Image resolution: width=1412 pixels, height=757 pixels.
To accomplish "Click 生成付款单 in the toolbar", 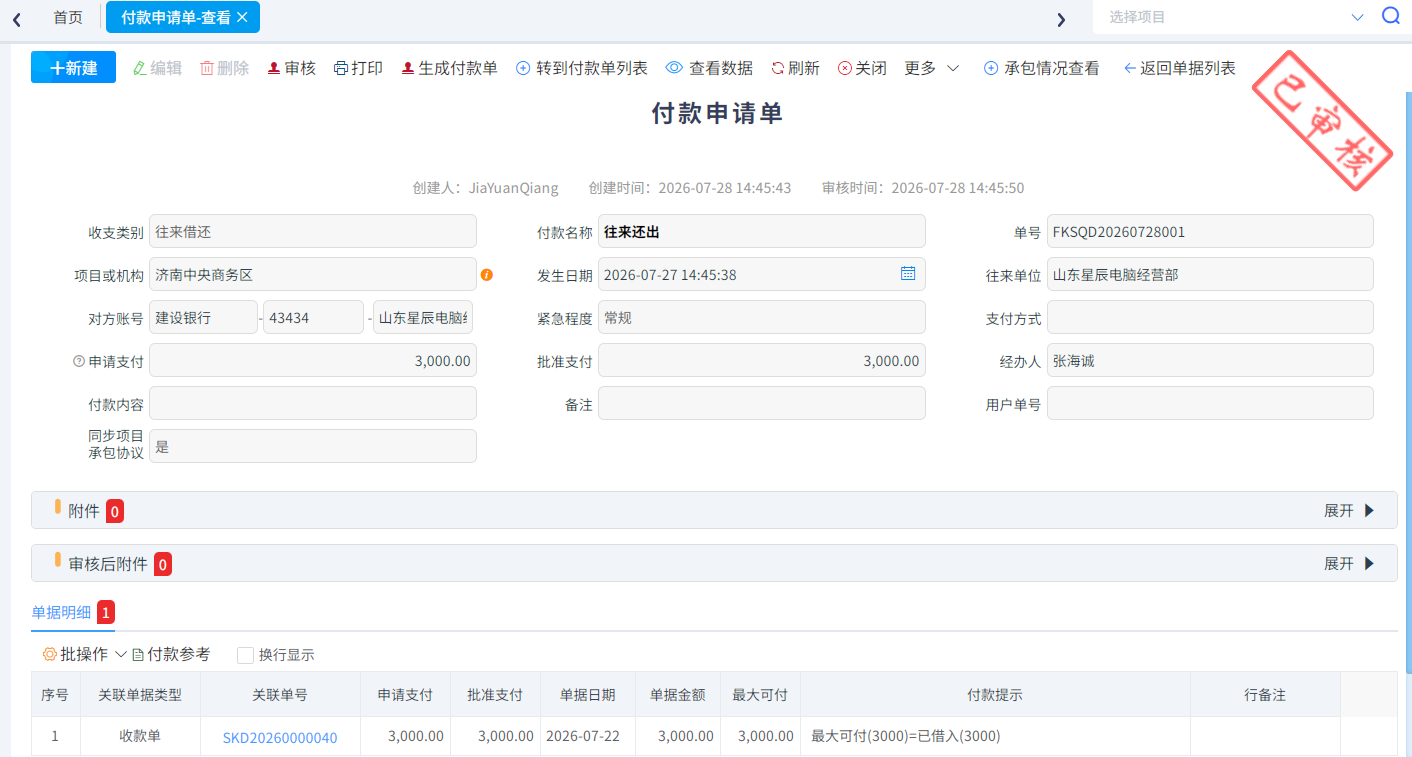I will click(449, 68).
